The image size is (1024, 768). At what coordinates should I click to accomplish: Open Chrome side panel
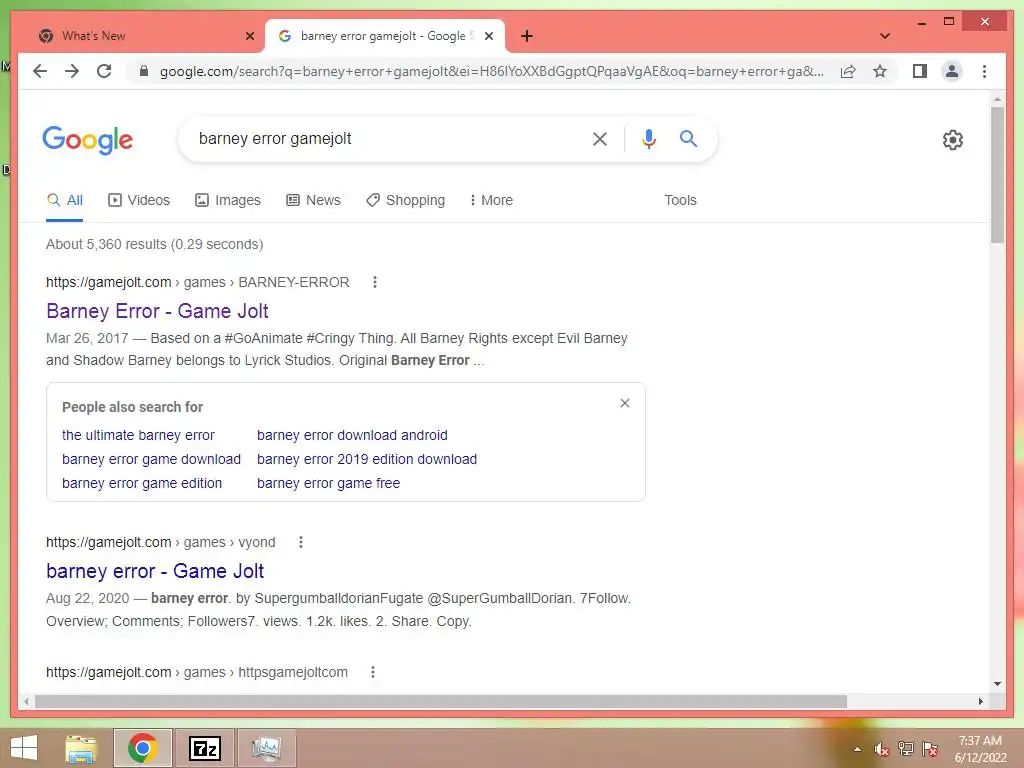tap(920, 71)
